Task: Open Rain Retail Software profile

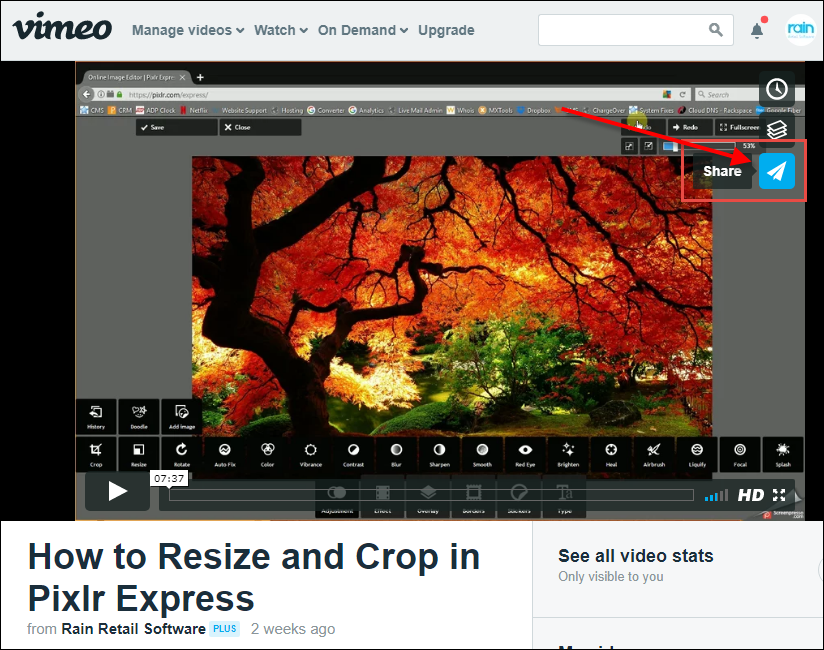Action: pos(133,629)
